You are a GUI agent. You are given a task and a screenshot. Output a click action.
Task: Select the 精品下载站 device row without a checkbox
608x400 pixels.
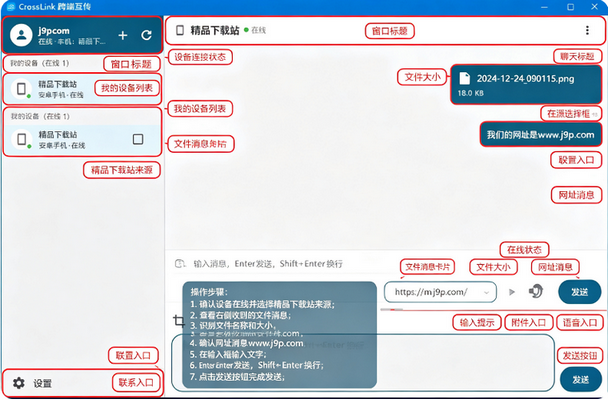coord(82,89)
